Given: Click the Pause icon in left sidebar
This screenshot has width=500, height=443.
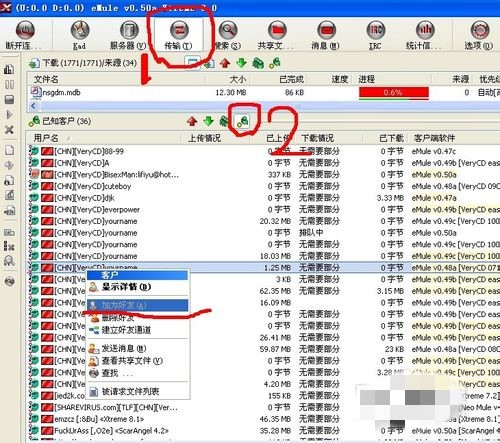Looking at the screenshot, I should (x=9, y=84).
